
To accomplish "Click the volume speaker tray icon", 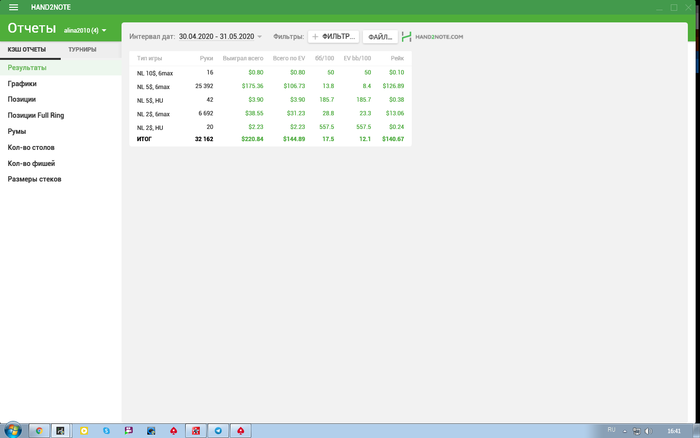I will click(648, 431).
